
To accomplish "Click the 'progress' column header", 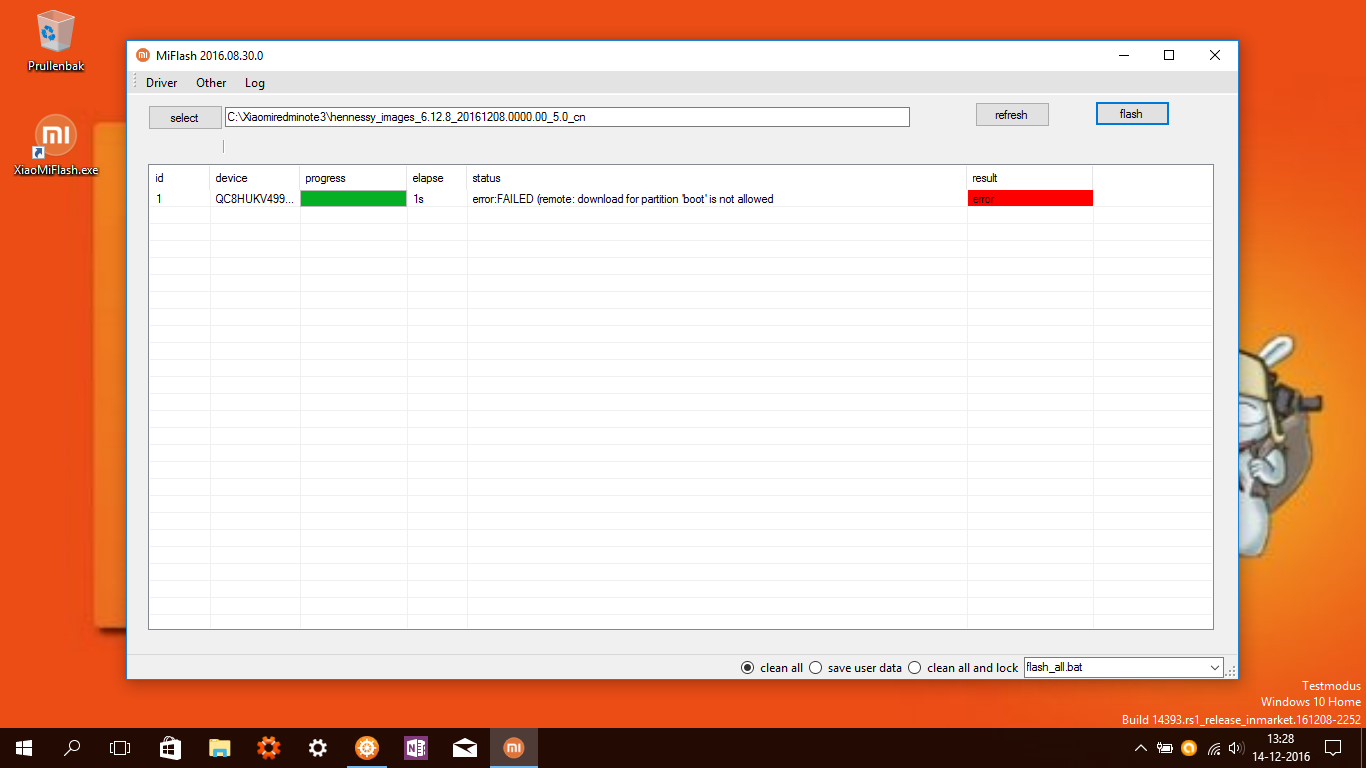I will pos(353,178).
